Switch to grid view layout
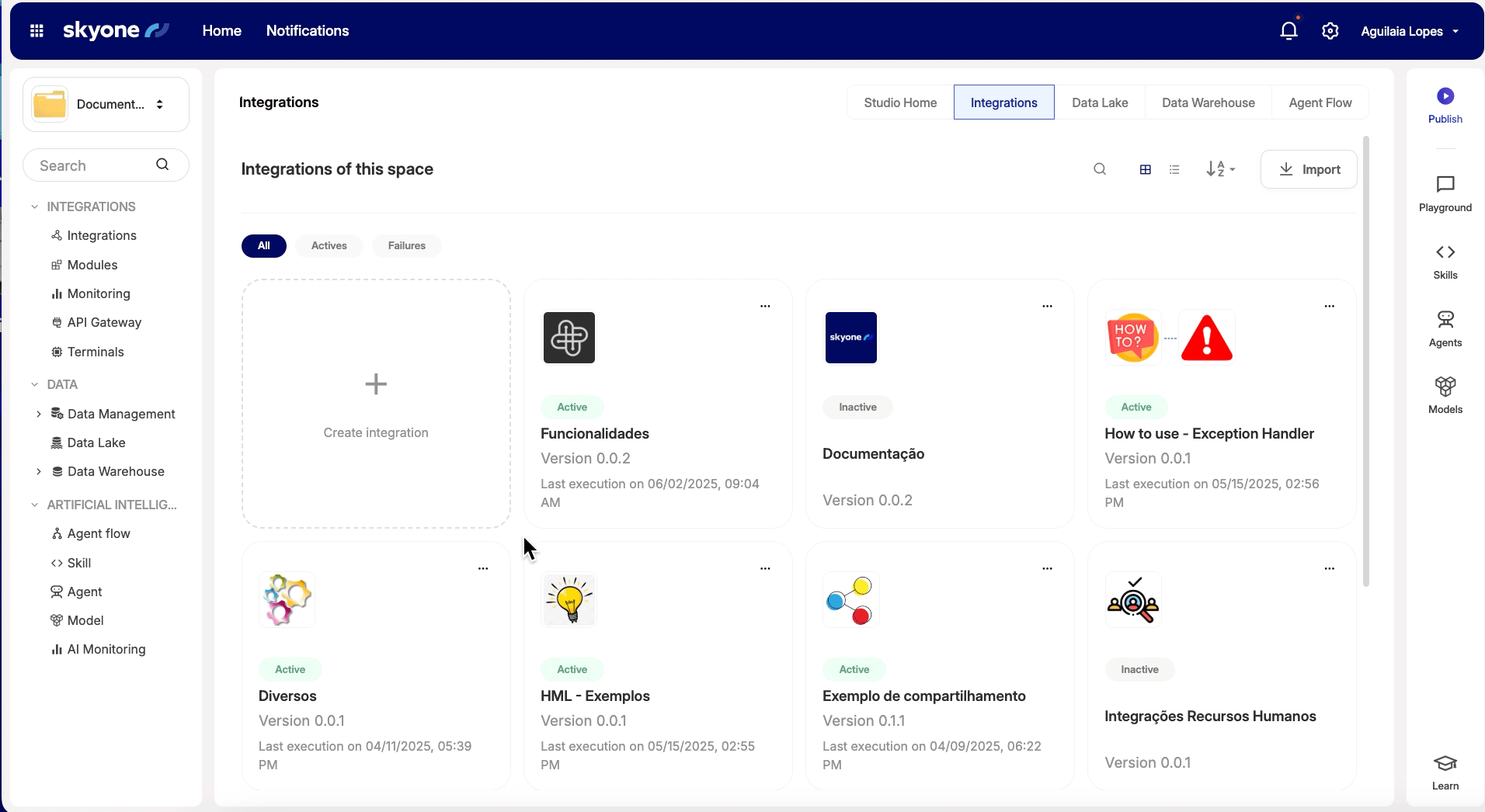Viewport: 1485px width, 812px height. (1145, 169)
